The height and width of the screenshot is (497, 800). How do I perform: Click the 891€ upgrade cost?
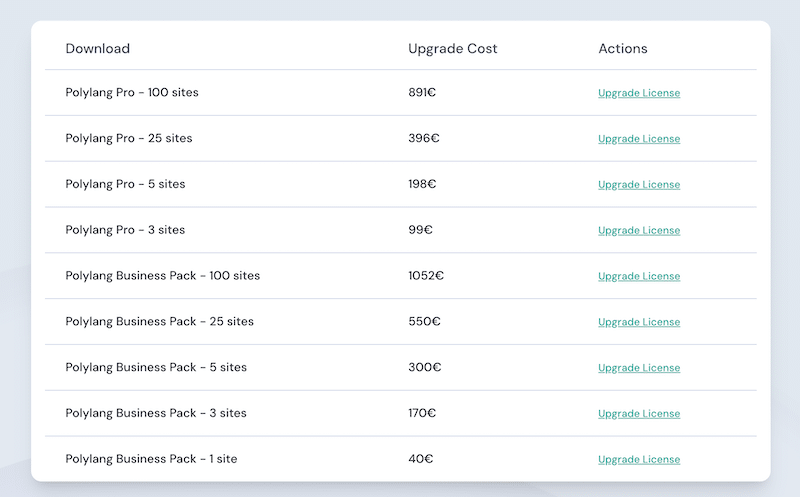coord(422,92)
